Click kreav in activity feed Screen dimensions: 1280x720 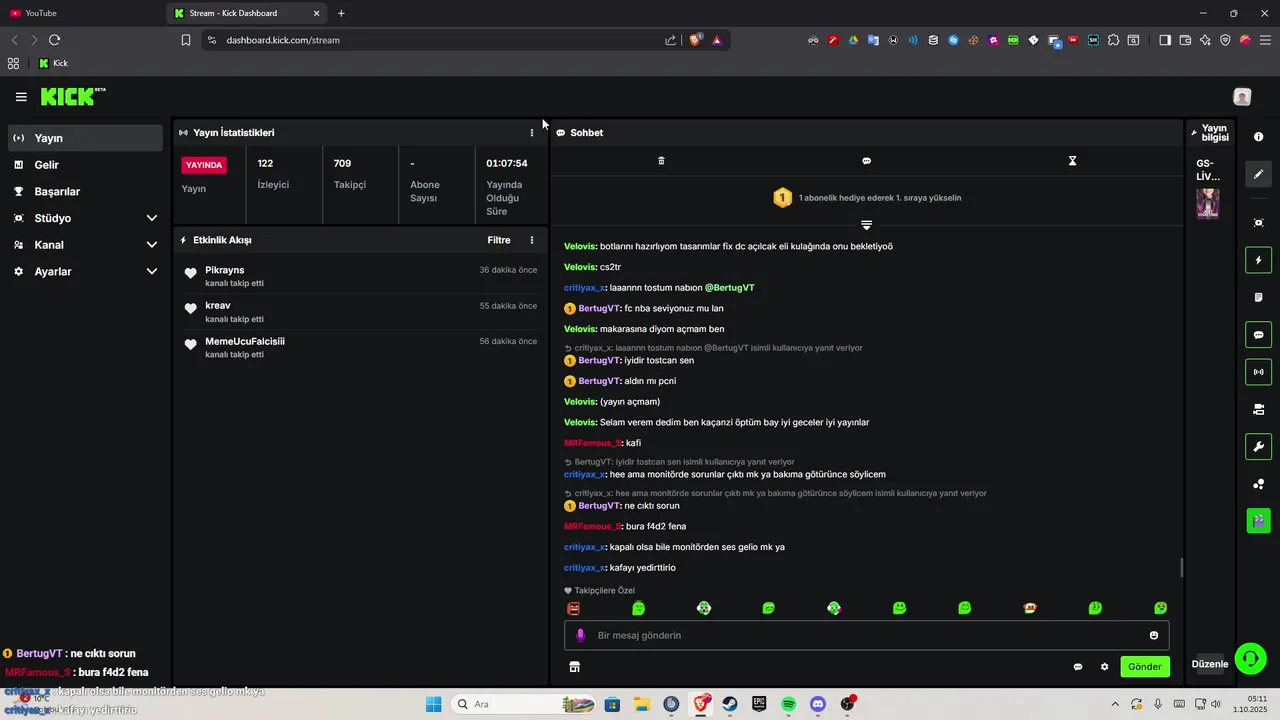(218, 305)
